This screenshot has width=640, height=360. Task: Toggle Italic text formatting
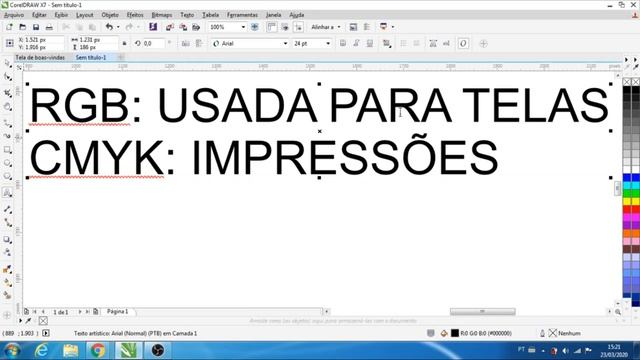356,43
